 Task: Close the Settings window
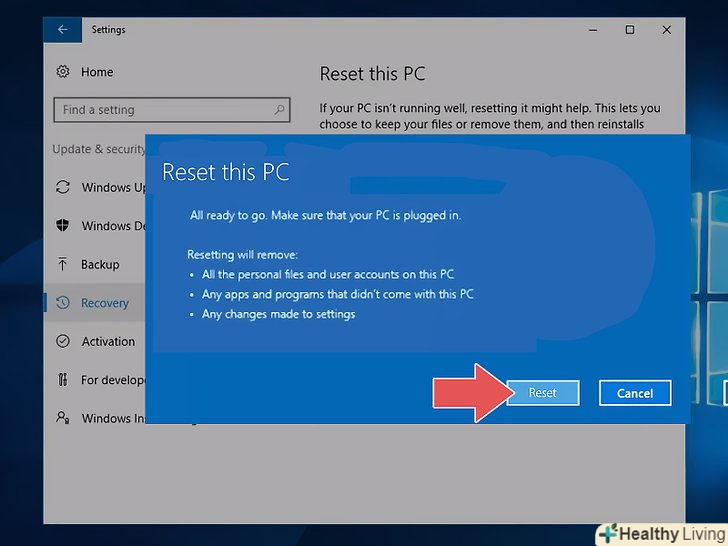tap(667, 30)
